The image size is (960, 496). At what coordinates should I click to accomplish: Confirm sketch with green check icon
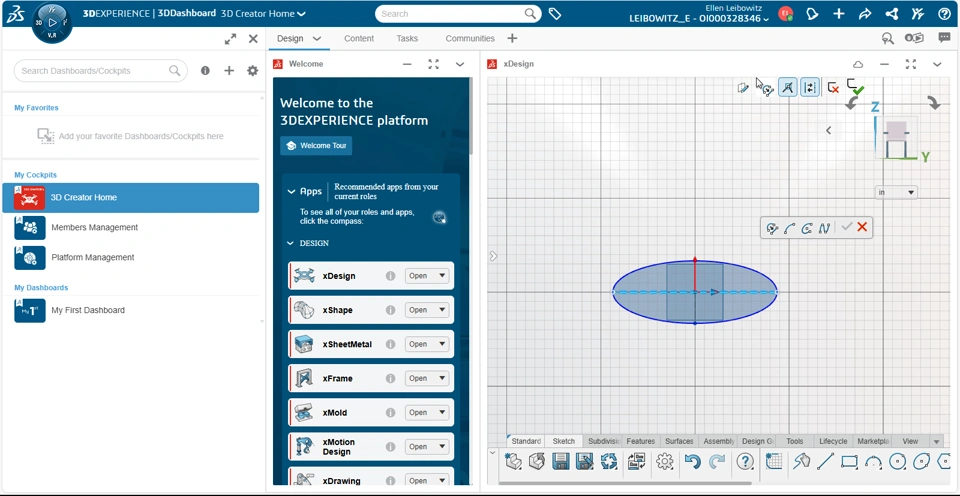click(x=855, y=87)
